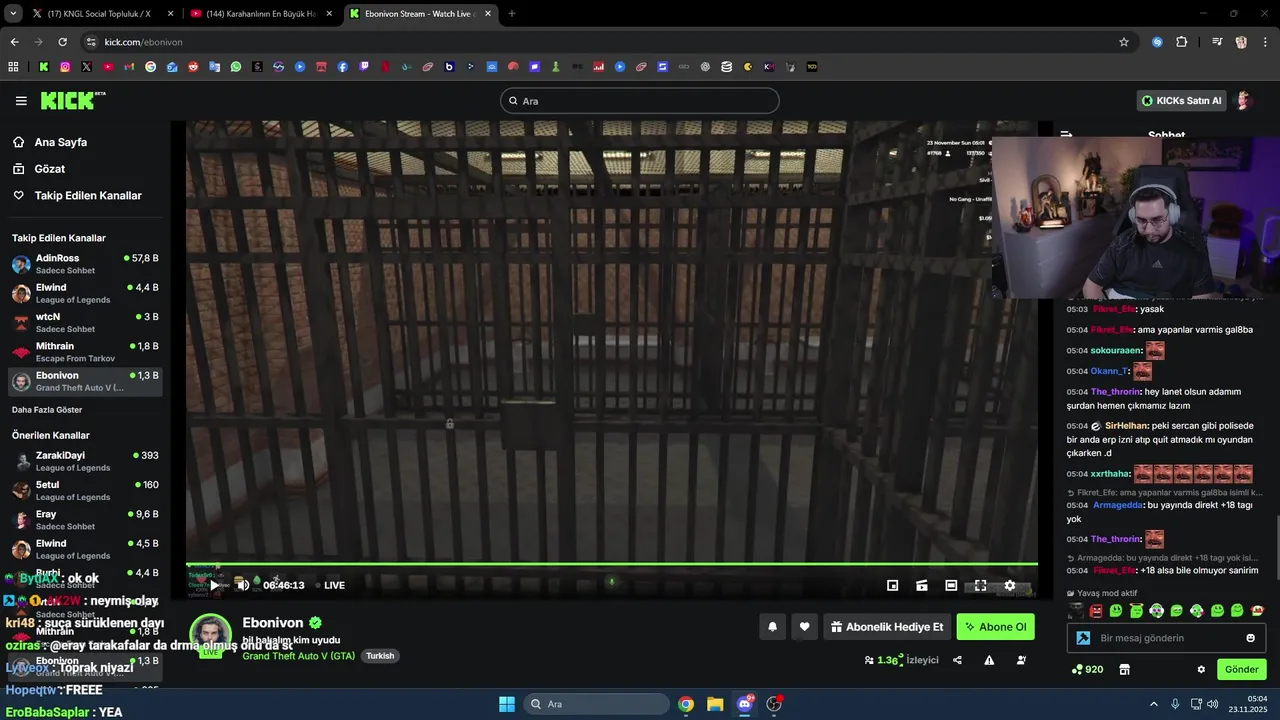Open the Mithrain followed channel
The image size is (1280, 720).
click(84, 352)
